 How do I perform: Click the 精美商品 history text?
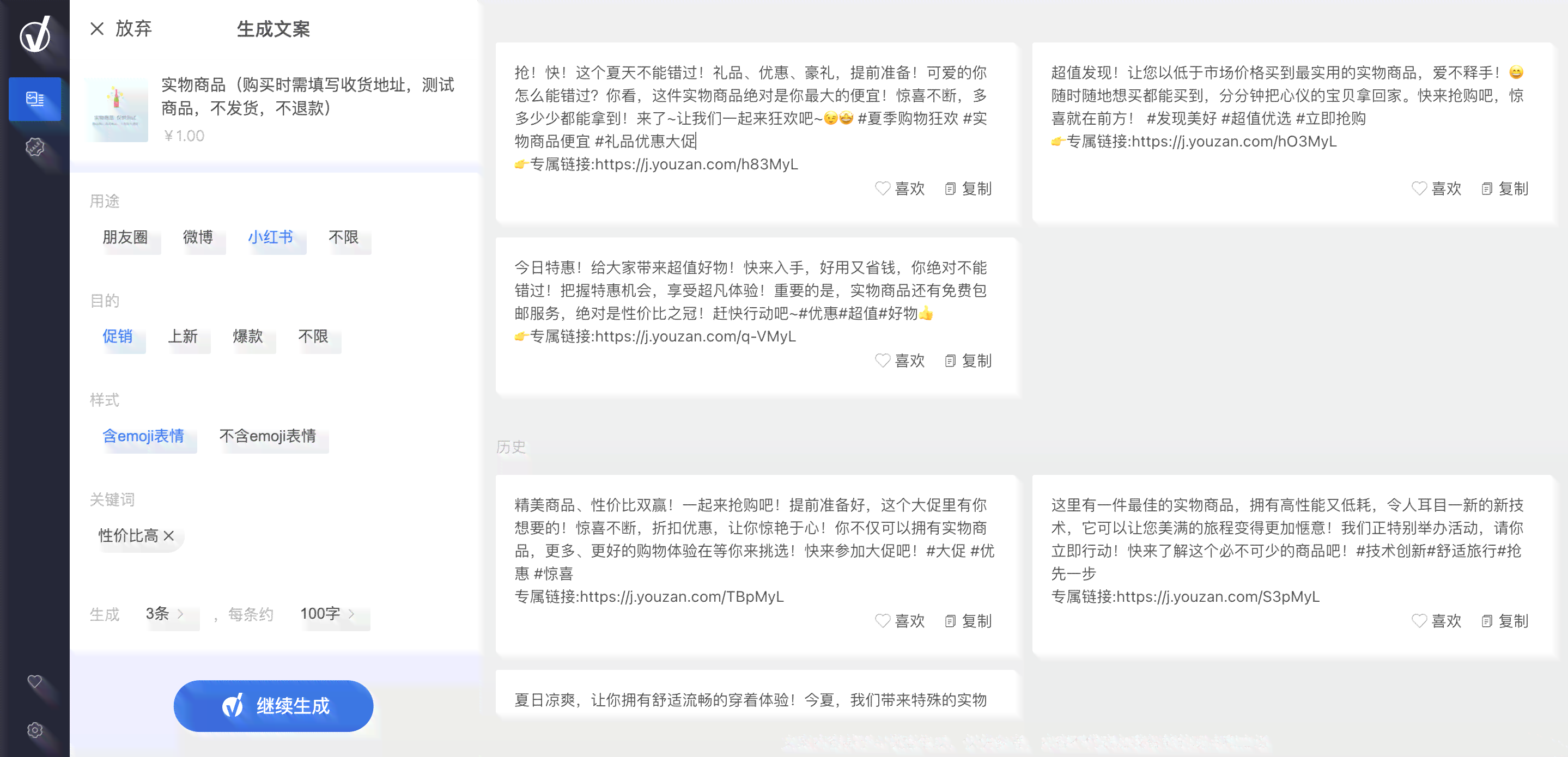click(x=755, y=539)
